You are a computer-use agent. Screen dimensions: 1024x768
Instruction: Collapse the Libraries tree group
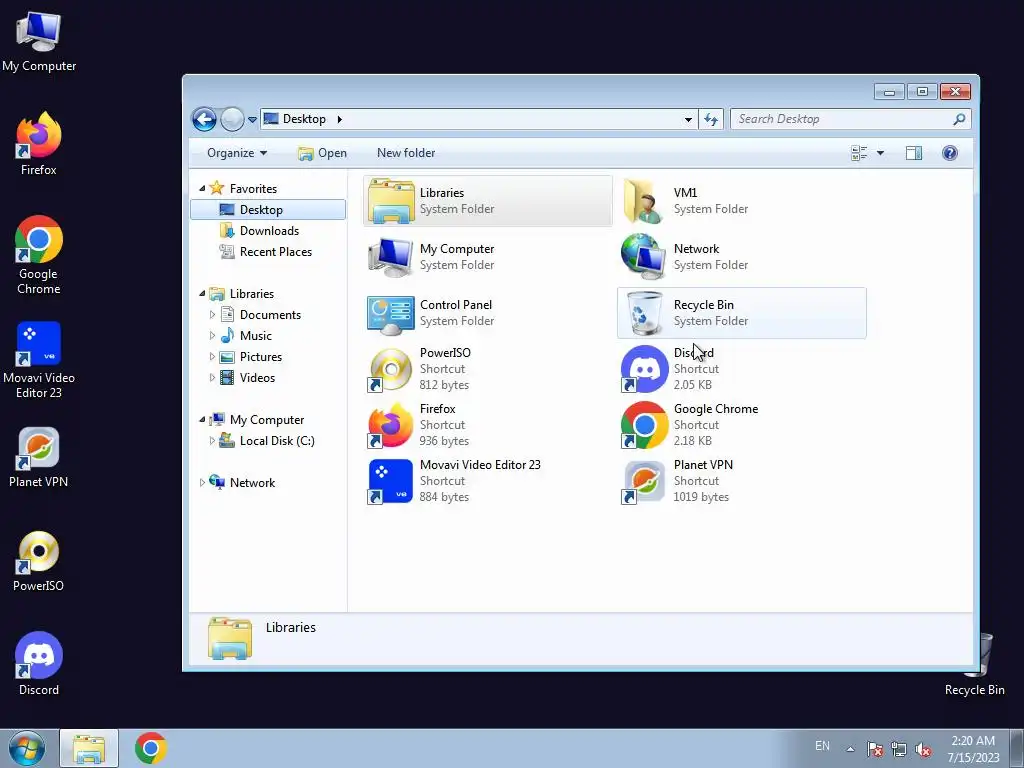click(x=202, y=294)
